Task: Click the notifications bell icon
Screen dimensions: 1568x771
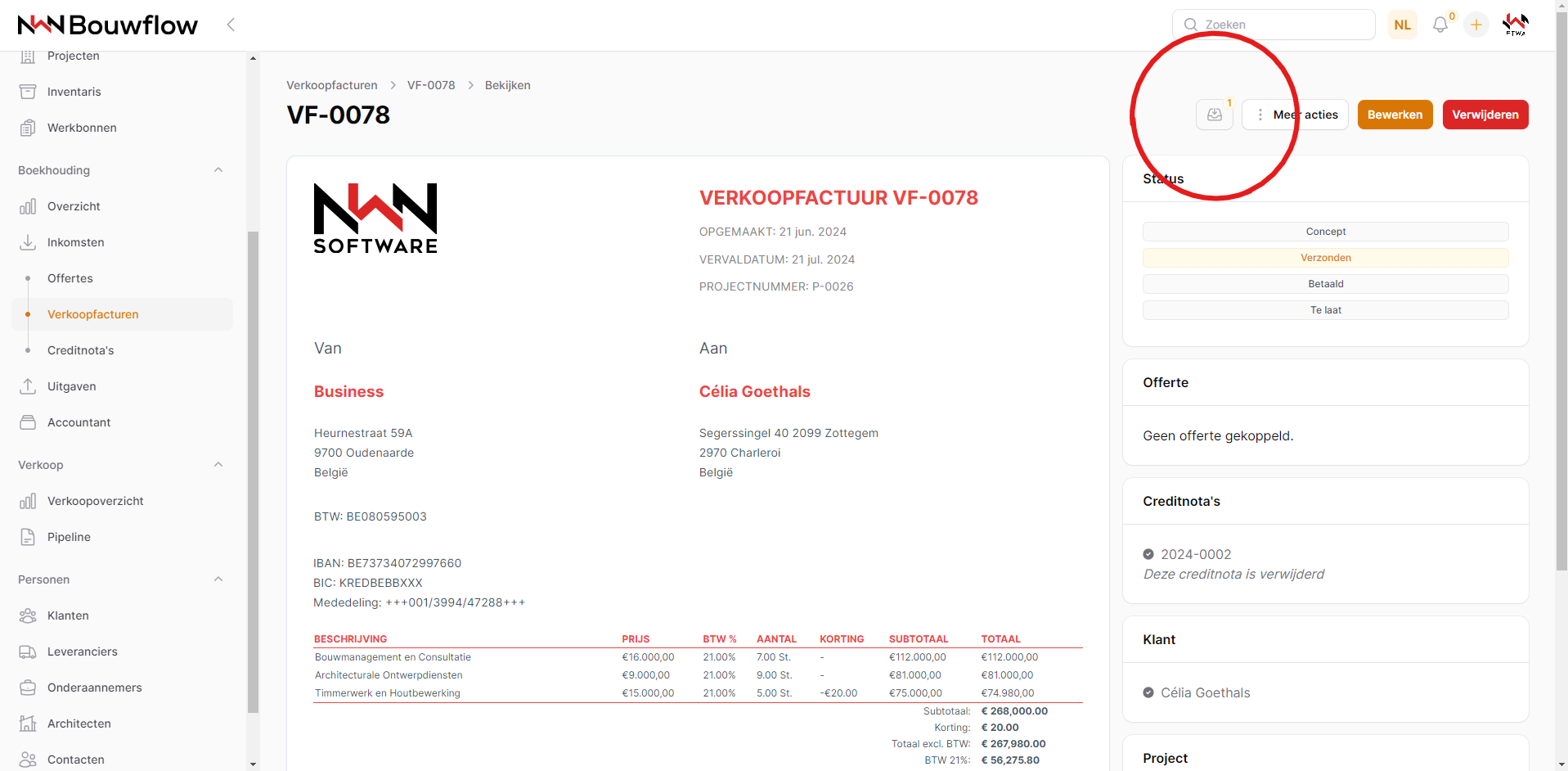Action: coord(1440,25)
